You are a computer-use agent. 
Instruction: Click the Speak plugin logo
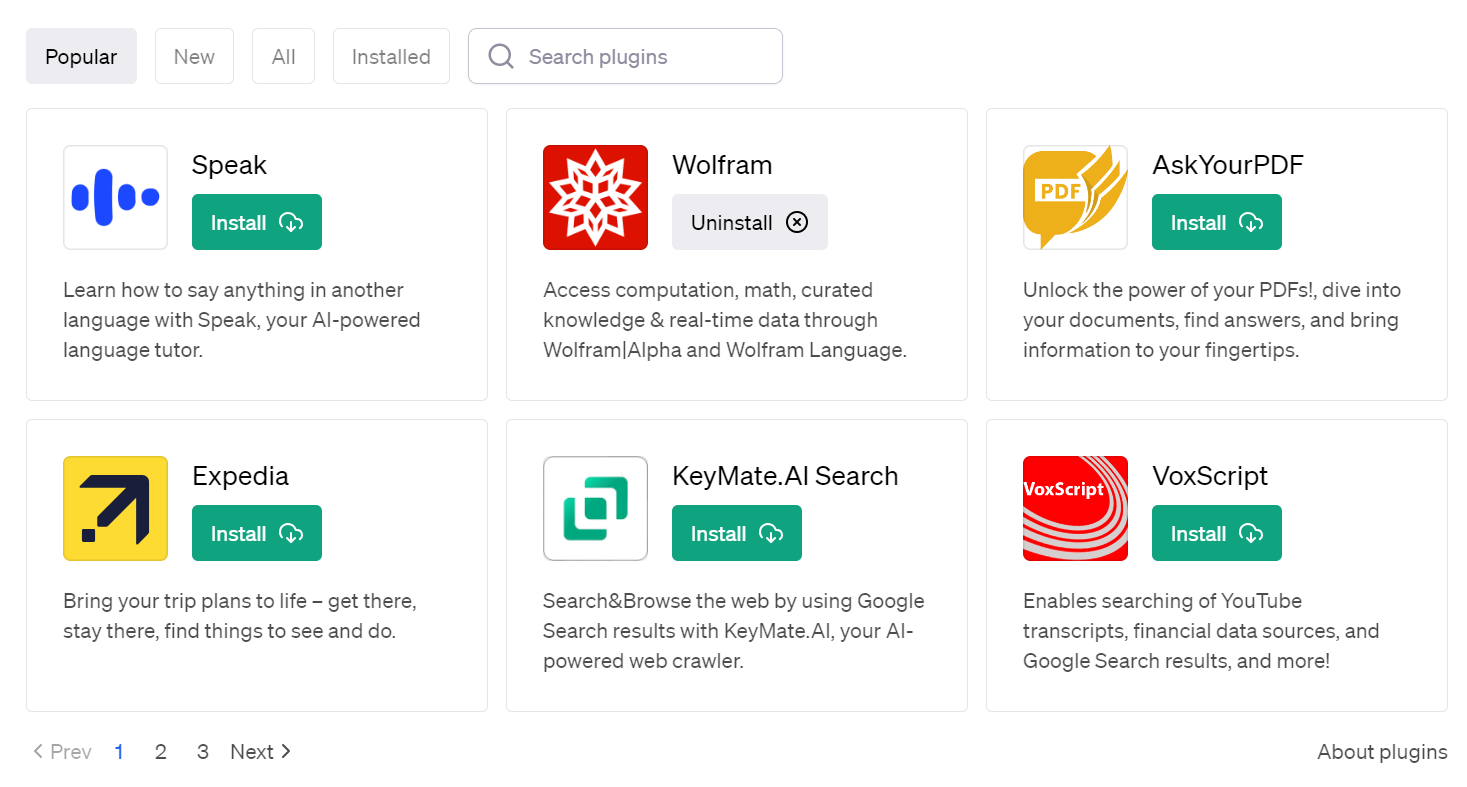115,197
